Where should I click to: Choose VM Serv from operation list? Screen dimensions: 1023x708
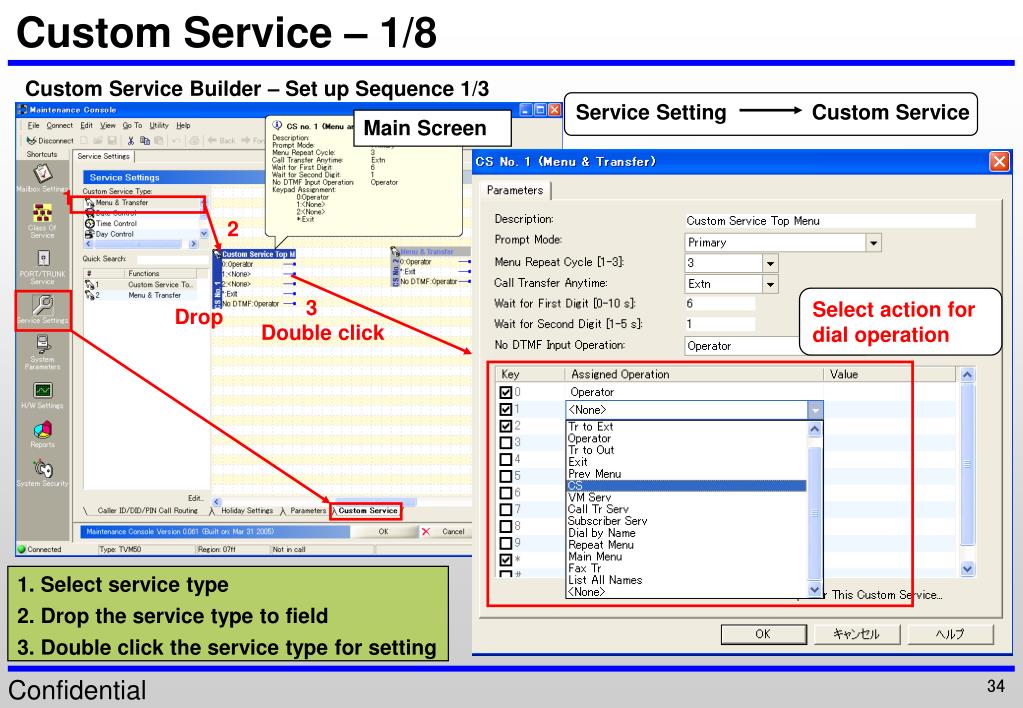click(686, 497)
